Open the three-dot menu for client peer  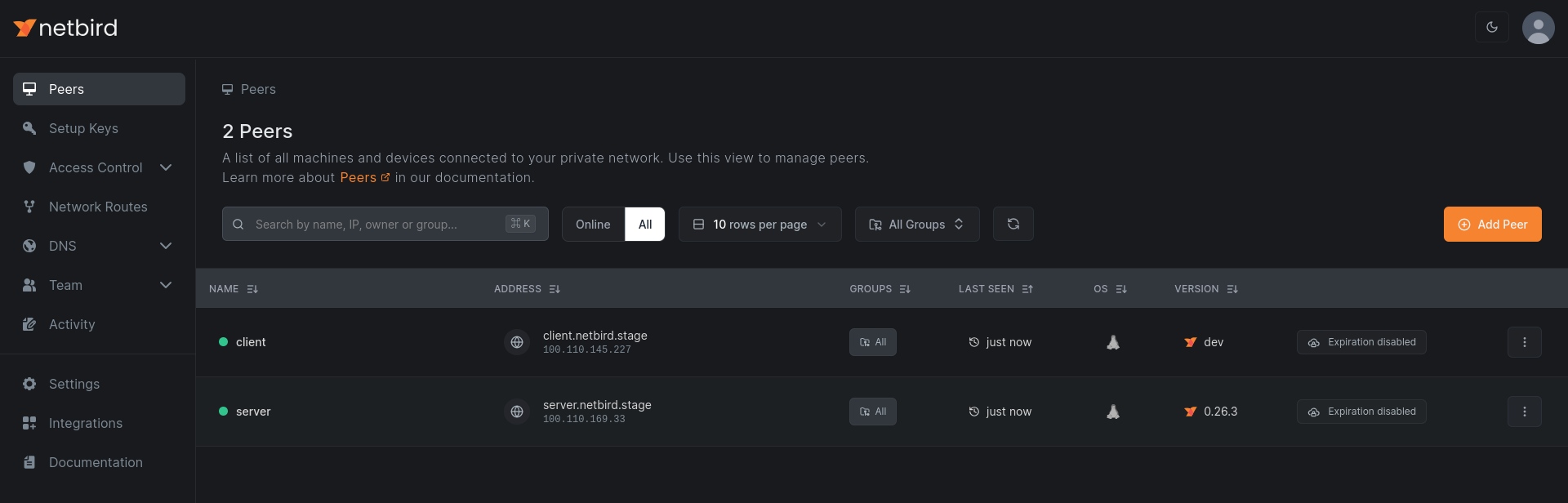point(1524,342)
